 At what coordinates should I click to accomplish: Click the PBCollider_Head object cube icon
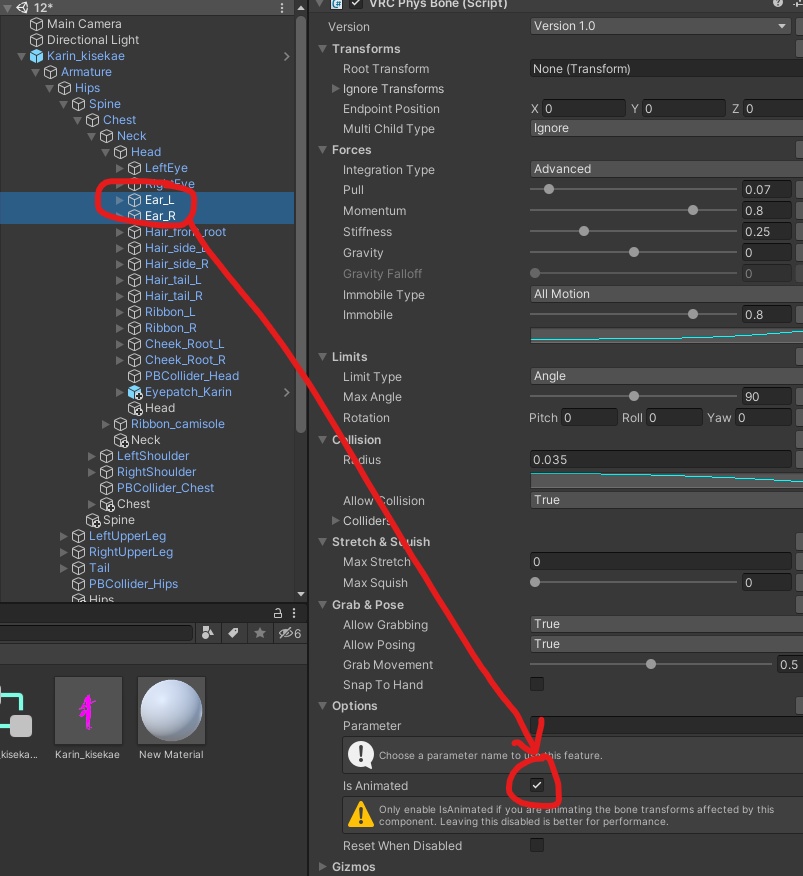pyautogui.click(x=135, y=376)
